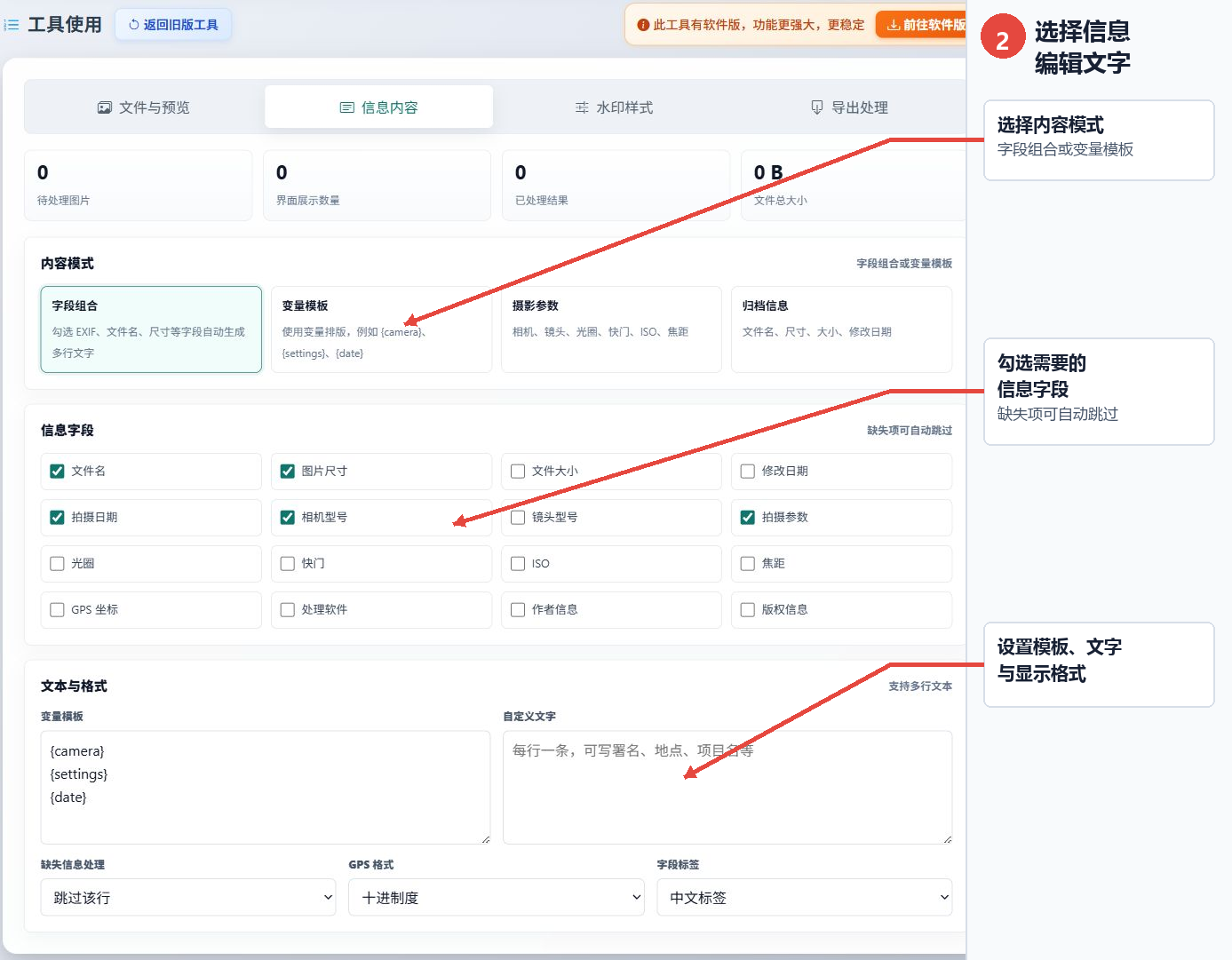Select the 字段组合 content mode card

(x=151, y=329)
